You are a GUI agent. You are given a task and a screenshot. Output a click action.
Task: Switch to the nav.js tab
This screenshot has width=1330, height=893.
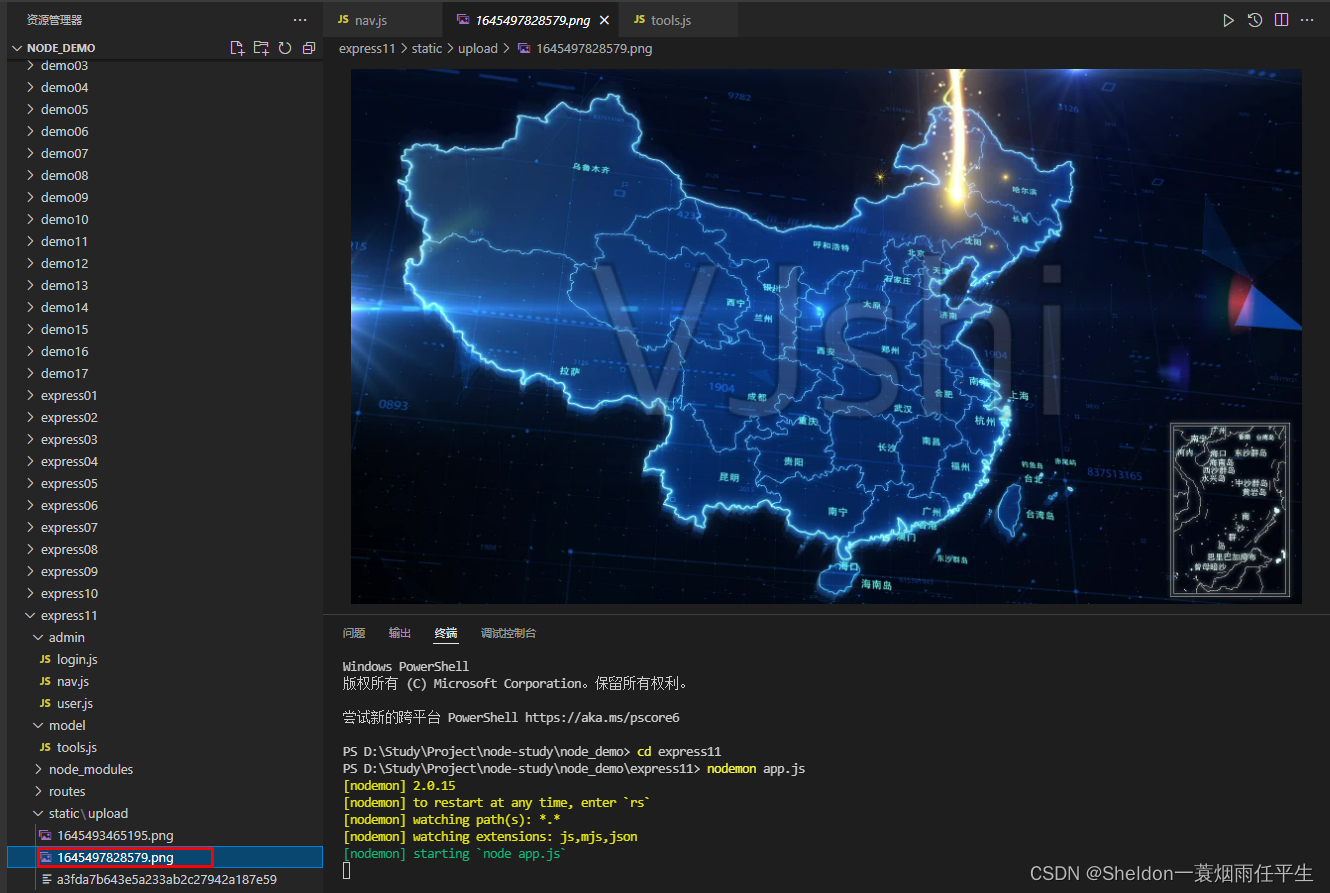point(382,20)
